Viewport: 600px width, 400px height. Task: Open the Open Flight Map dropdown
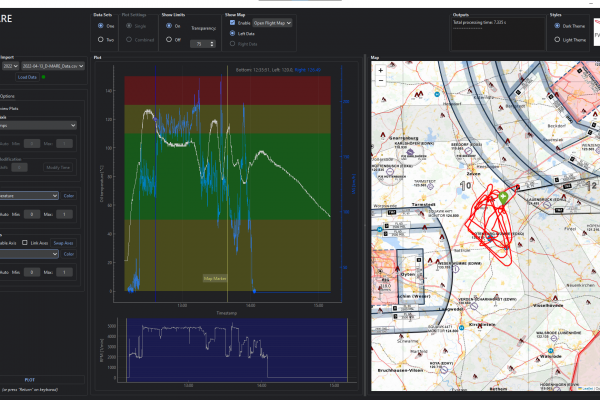coord(271,21)
